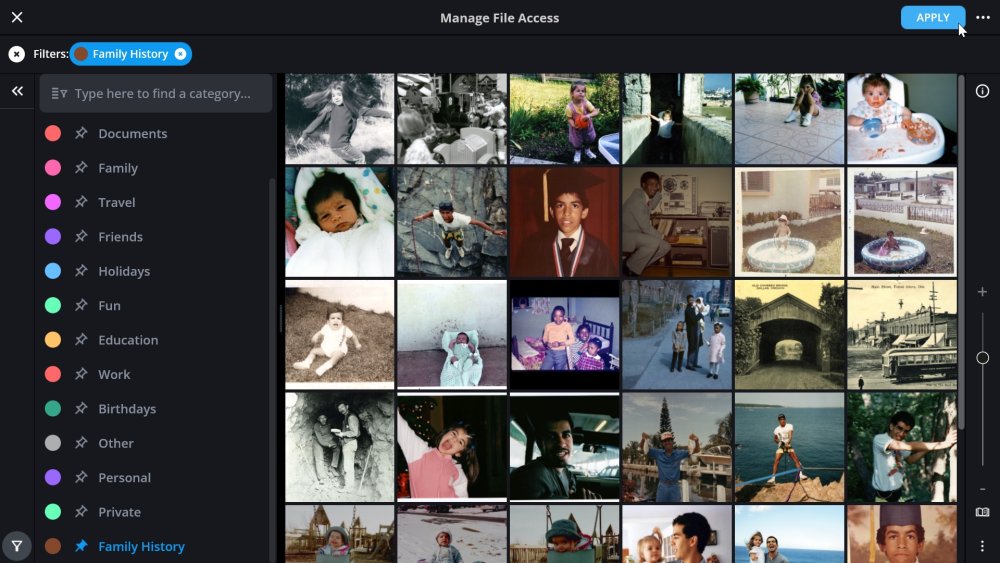
Task: Select the Holidays category
Action: pos(124,271)
